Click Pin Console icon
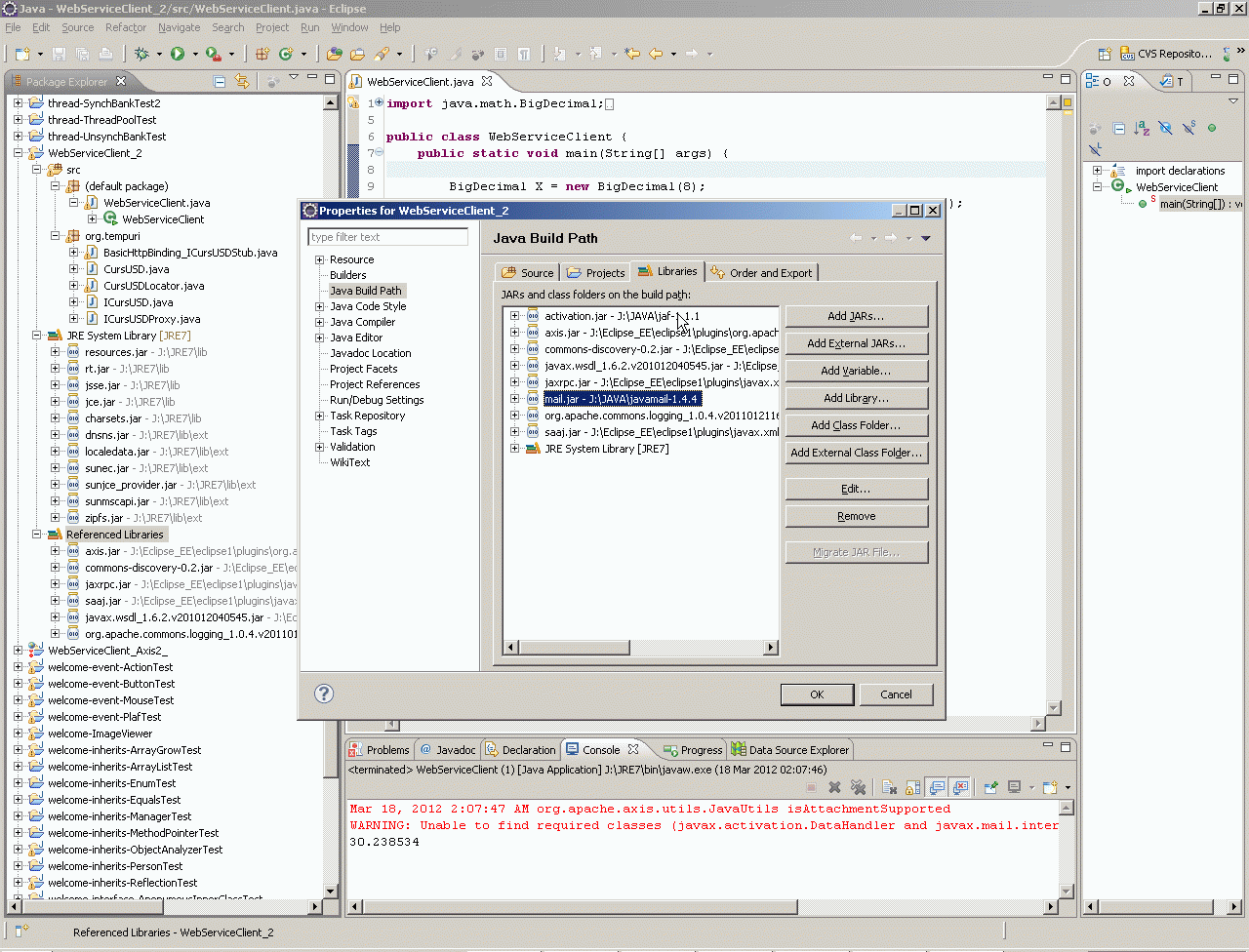Screen dimensions: 1249x952 991,787
